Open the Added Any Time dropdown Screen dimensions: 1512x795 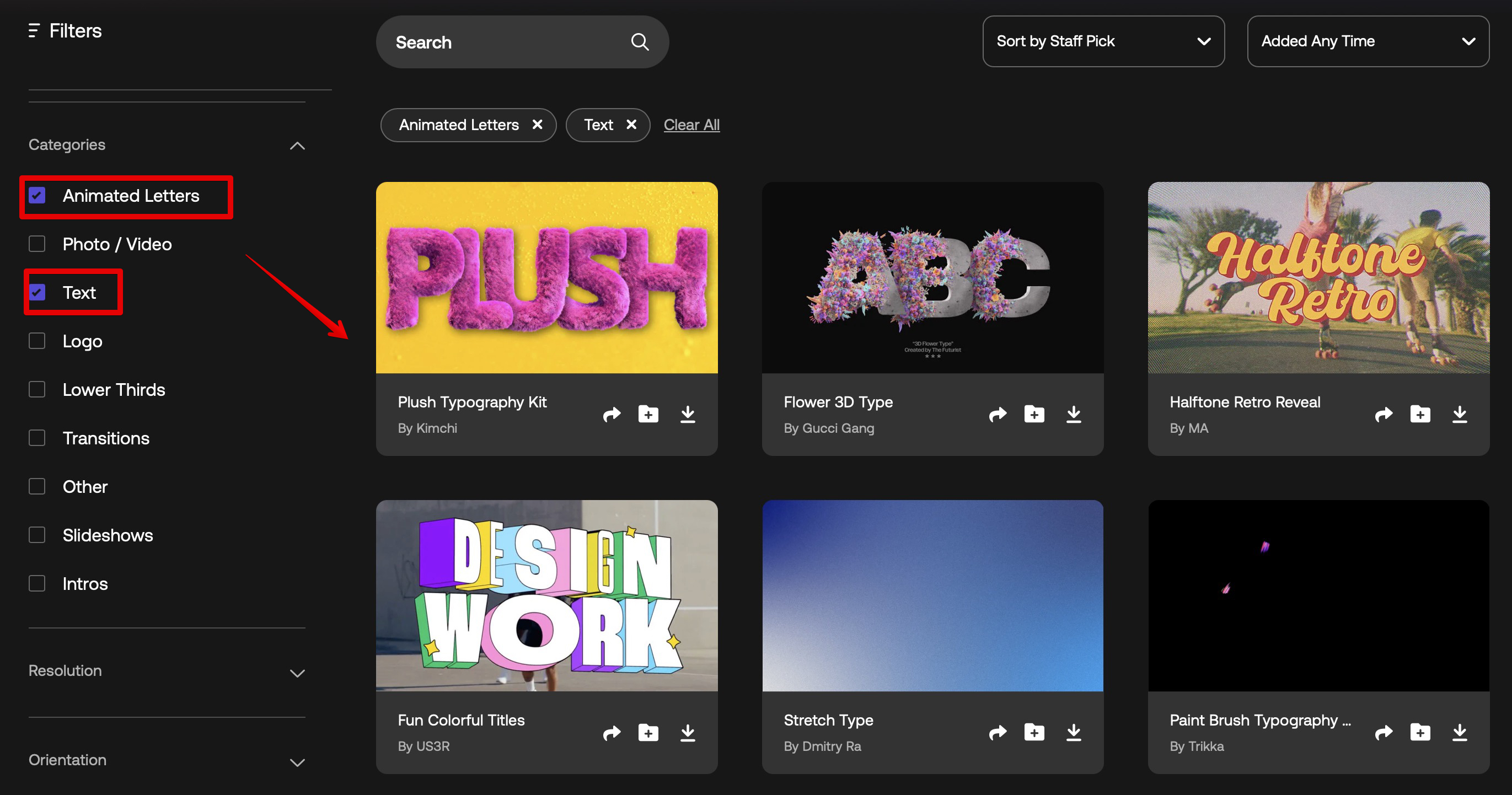(x=1368, y=41)
